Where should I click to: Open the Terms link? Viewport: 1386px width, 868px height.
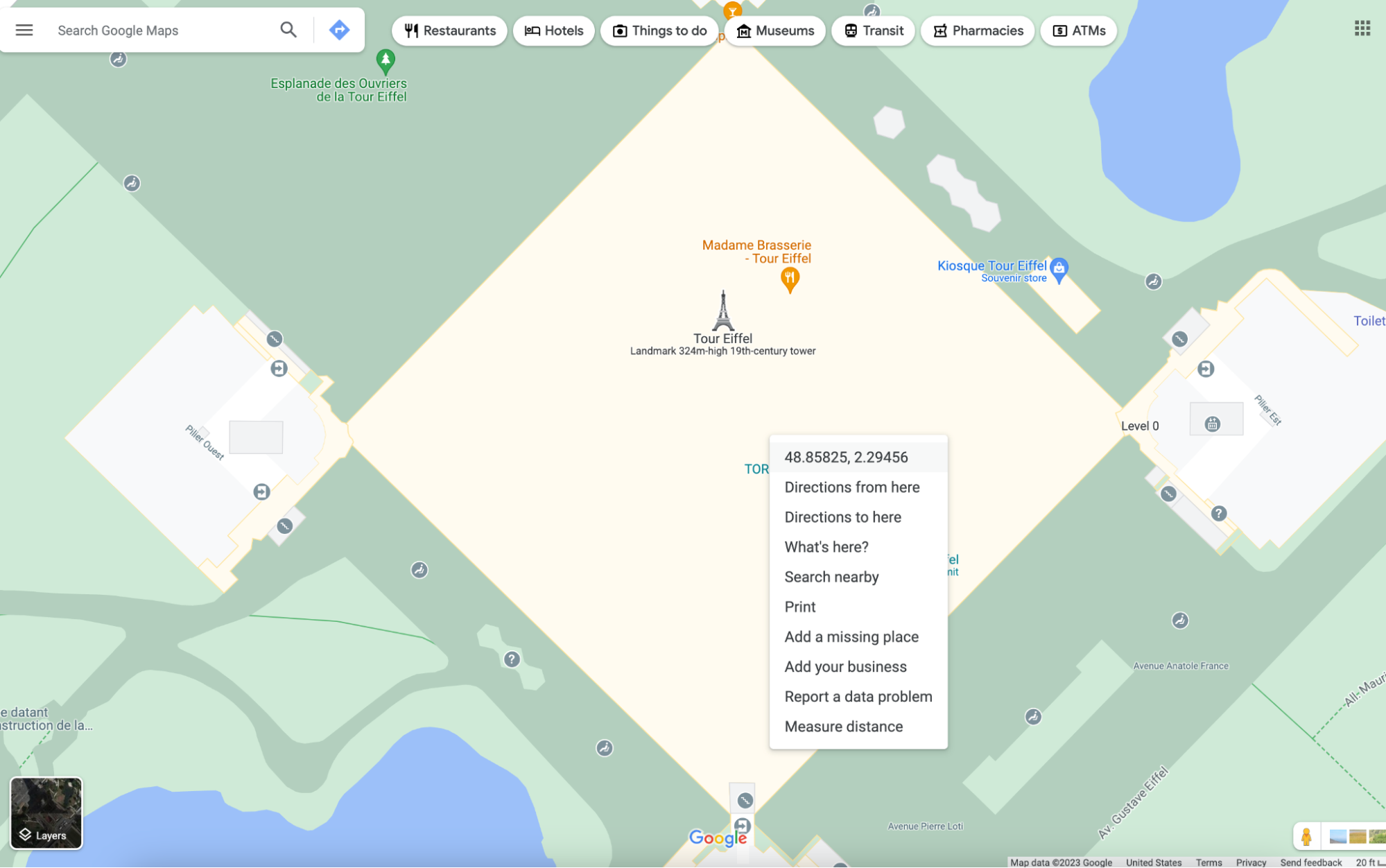click(1209, 862)
